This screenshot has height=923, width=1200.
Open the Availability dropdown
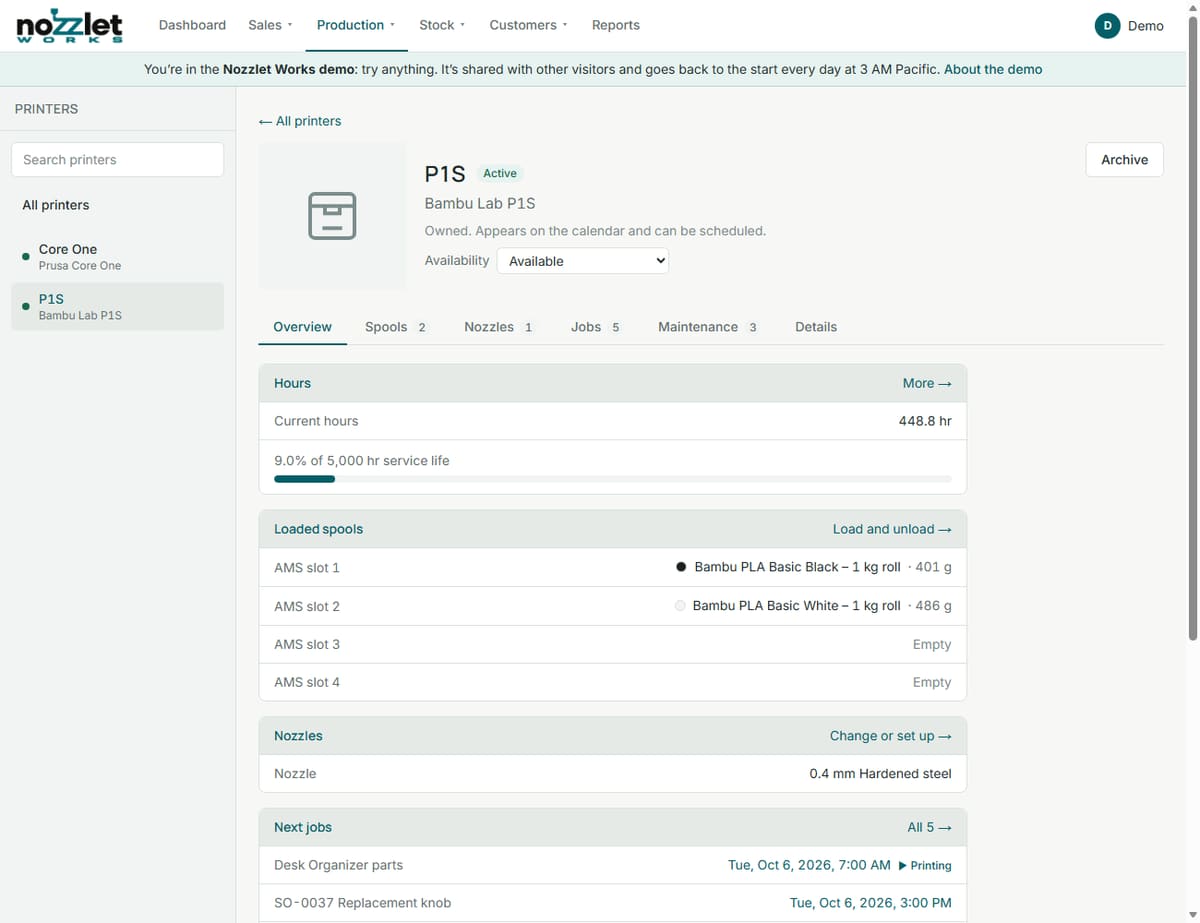tap(582, 261)
